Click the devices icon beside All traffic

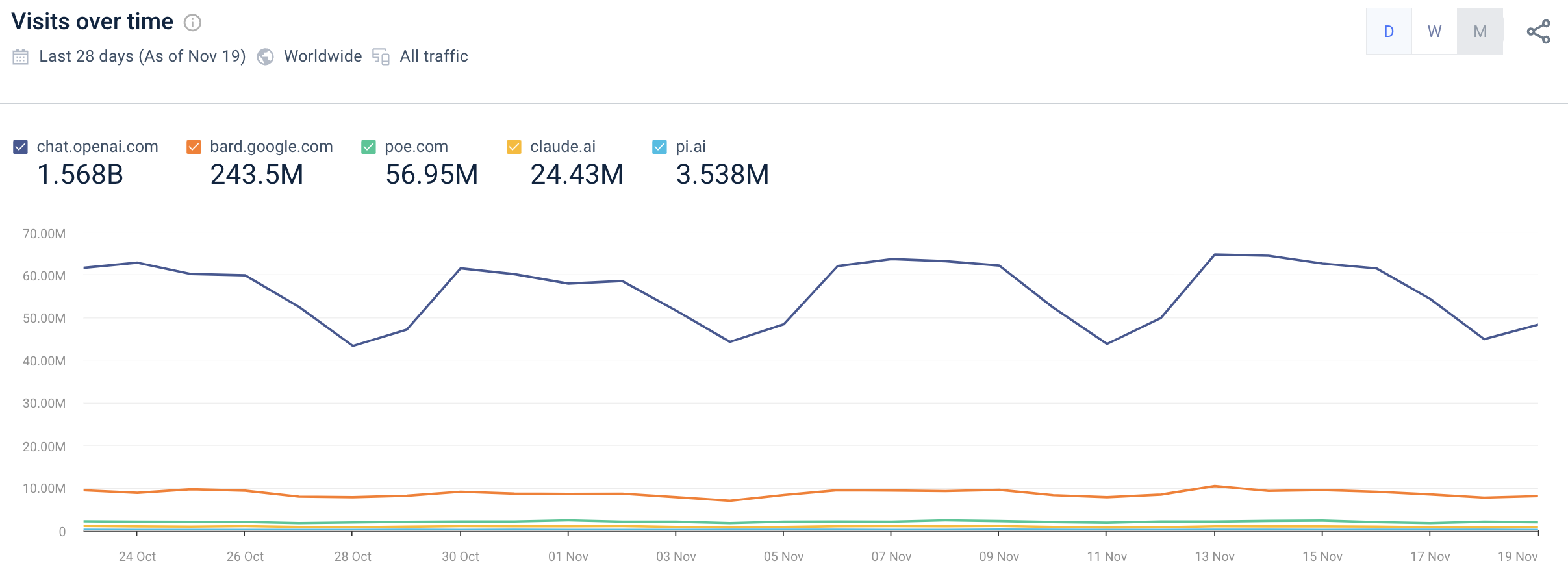pyautogui.click(x=381, y=57)
